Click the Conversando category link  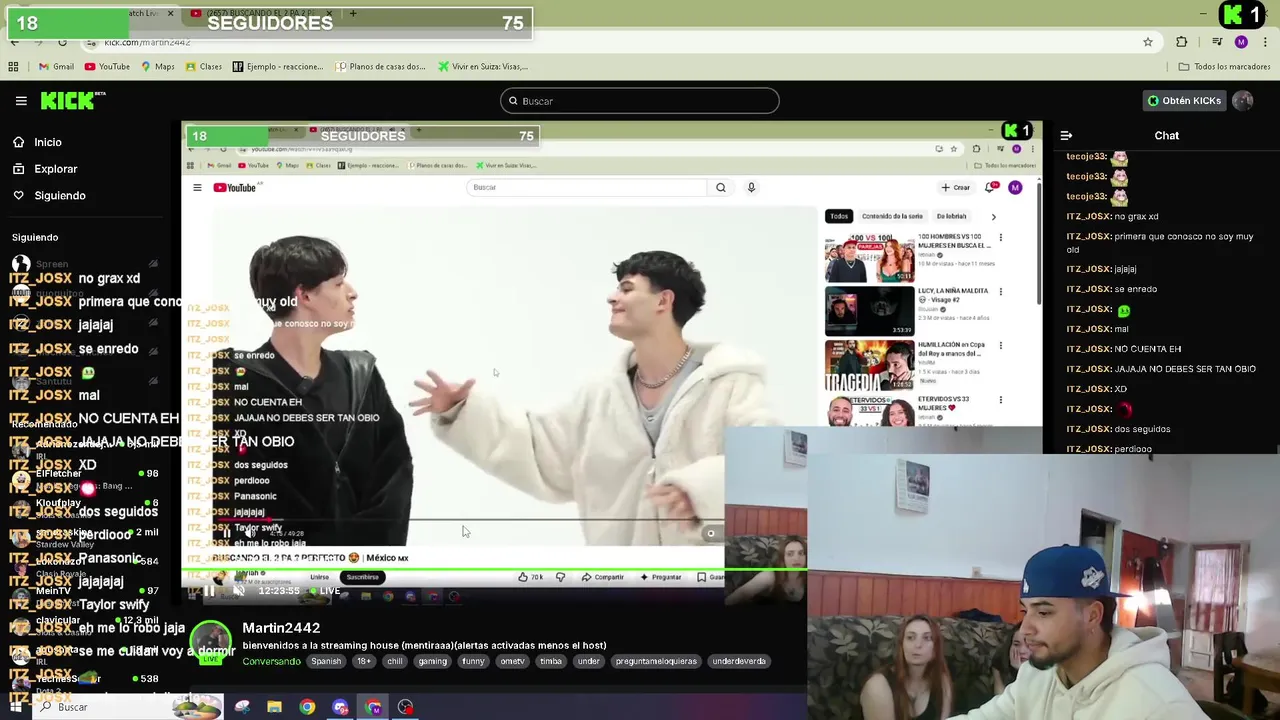click(271, 661)
